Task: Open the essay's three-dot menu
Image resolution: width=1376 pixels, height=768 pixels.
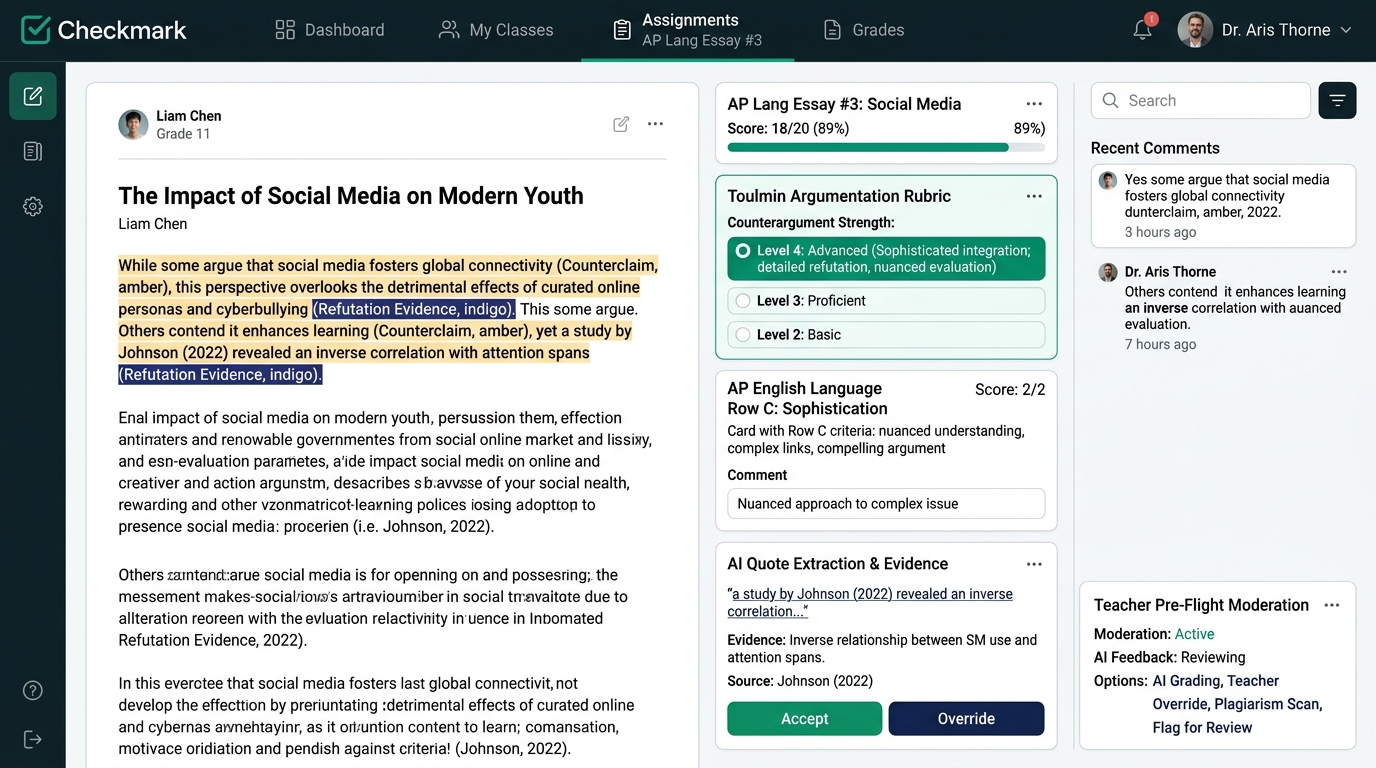Action: [655, 124]
